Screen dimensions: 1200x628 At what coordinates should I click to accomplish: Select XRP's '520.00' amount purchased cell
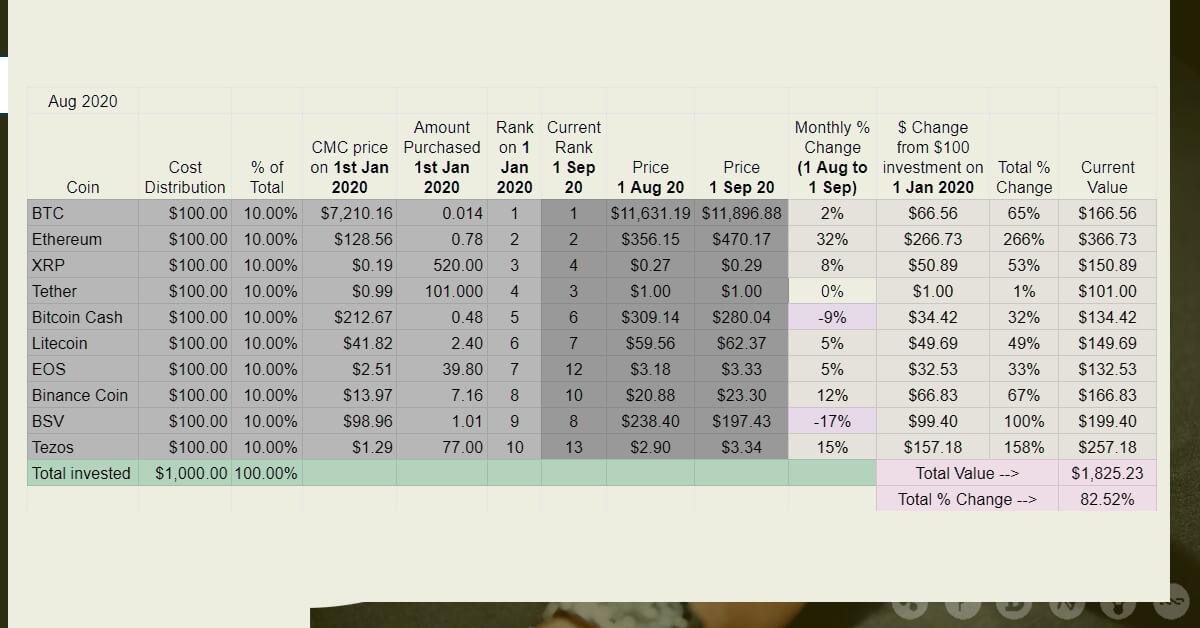pos(442,265)
